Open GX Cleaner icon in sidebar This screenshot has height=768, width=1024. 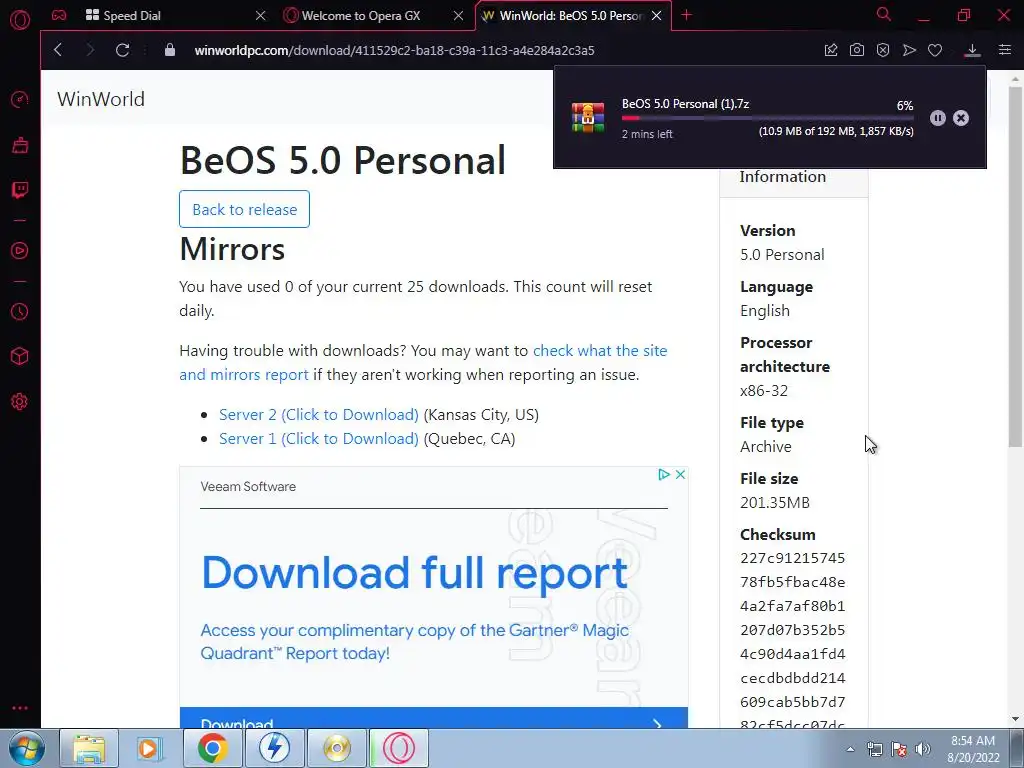click(20, 145)
